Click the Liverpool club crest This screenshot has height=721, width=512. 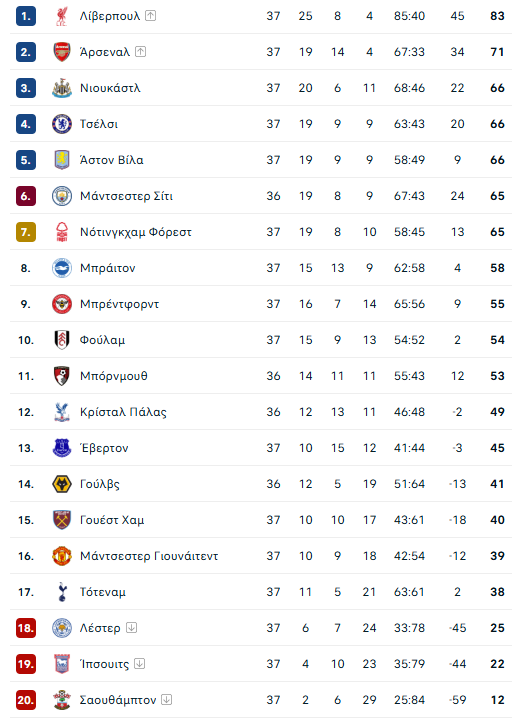[62, 16]
